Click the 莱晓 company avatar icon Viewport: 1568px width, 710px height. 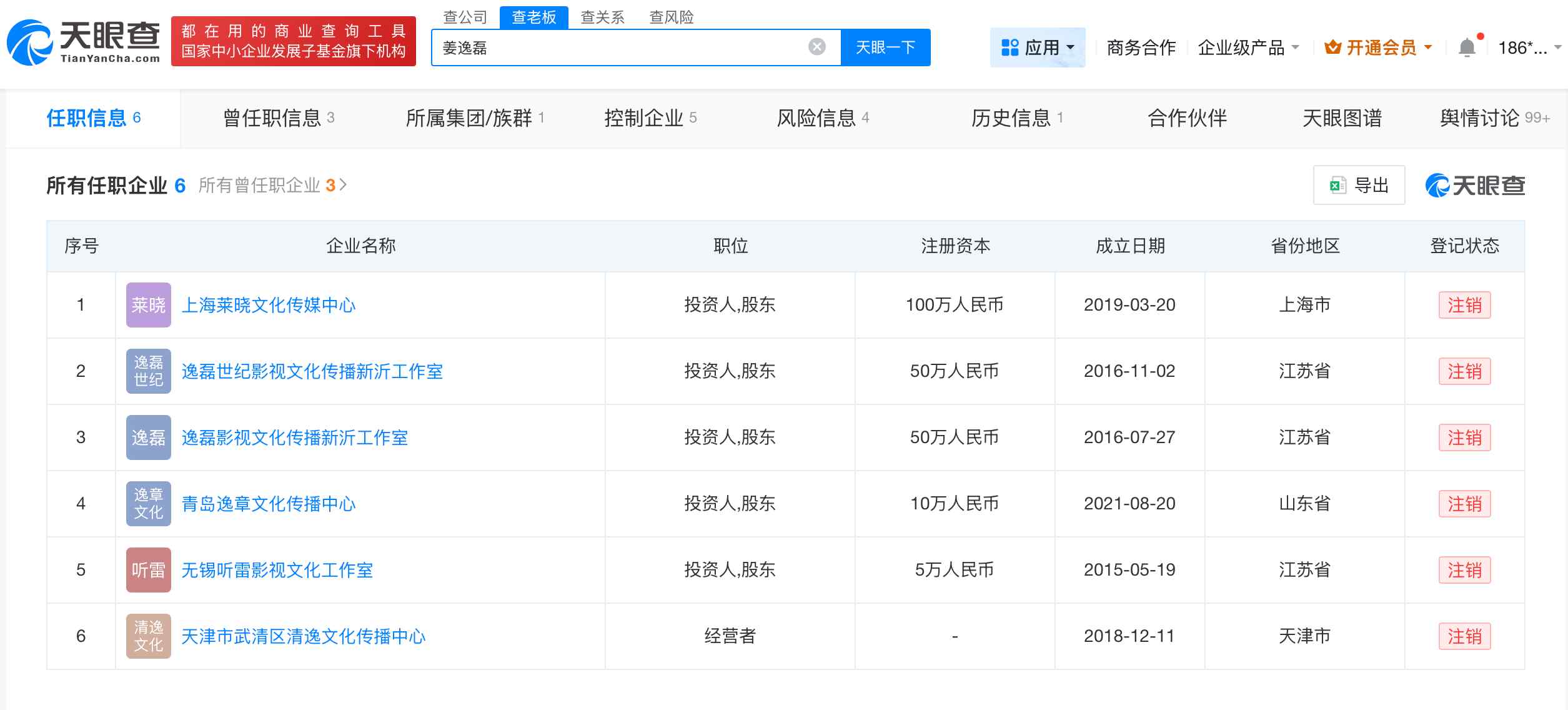pyautogui.click(x=148, y=305)
